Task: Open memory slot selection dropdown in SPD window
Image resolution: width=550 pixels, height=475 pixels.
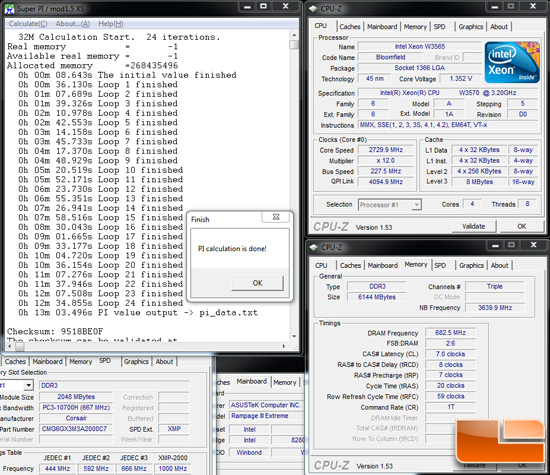Action: click(28, 385)
